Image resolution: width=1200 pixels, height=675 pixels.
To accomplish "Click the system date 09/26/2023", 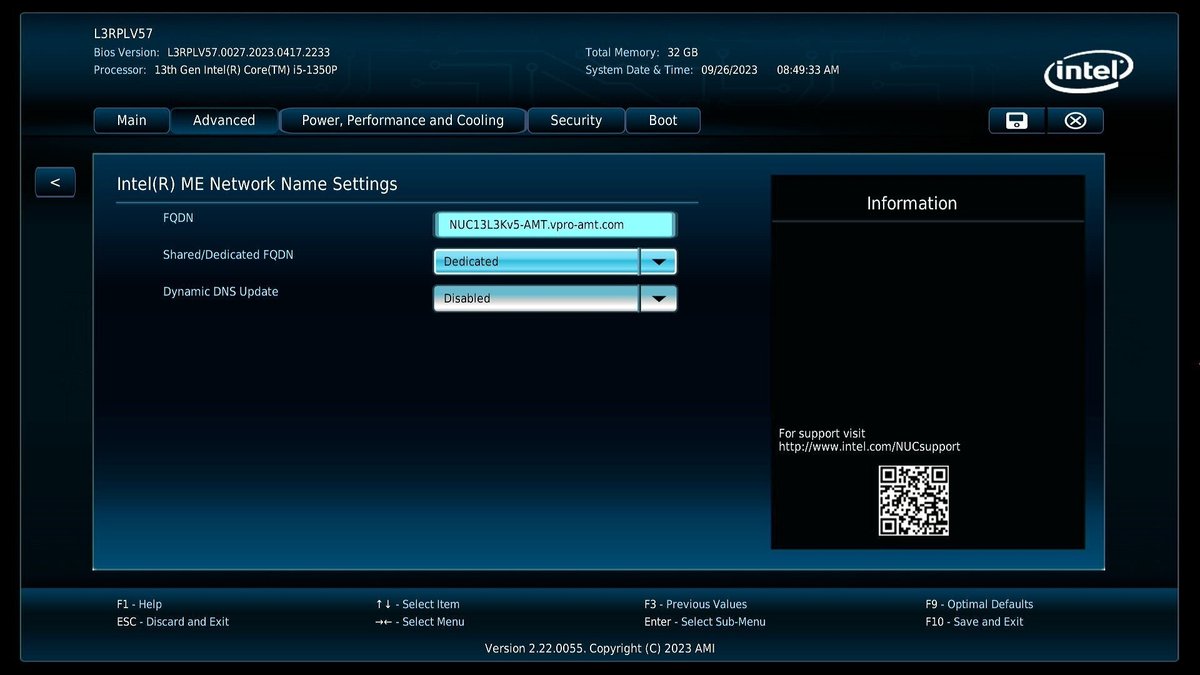I will tap(729, 70).
